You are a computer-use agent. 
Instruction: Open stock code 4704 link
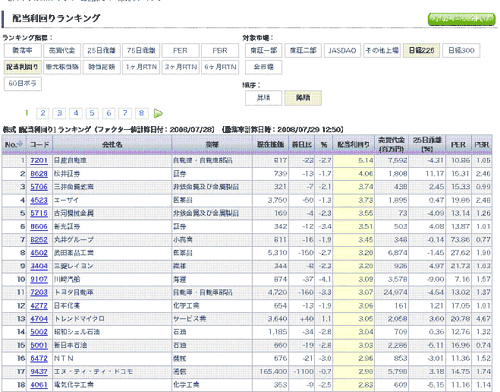(x=39, y=319)
